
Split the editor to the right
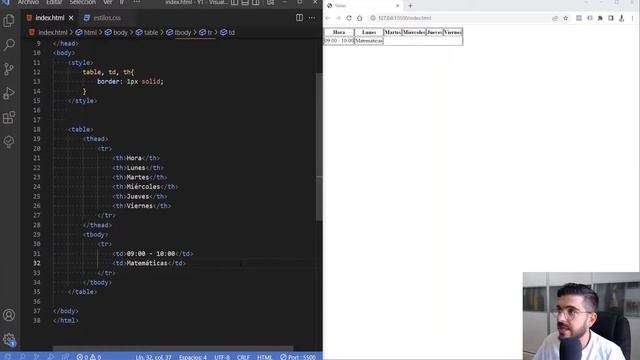(299, 18)
